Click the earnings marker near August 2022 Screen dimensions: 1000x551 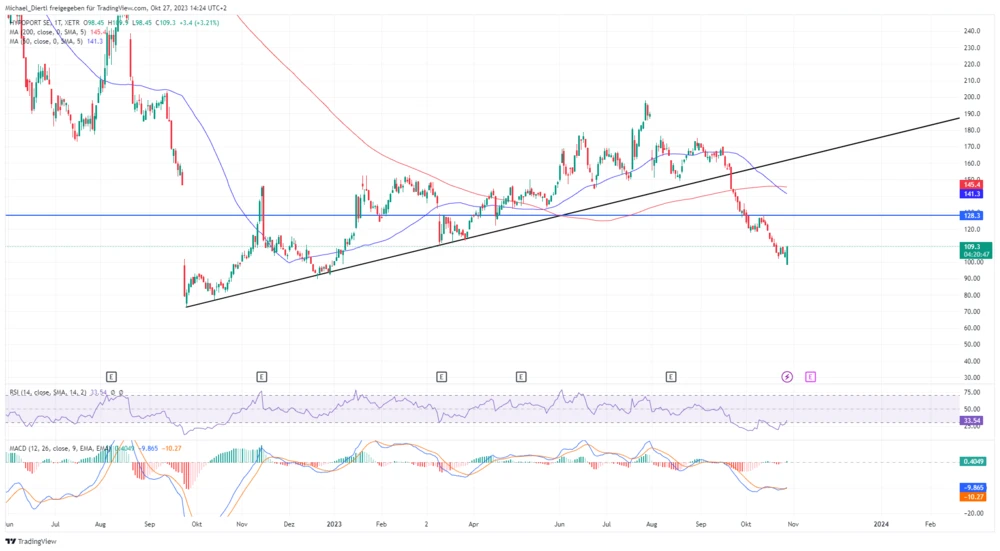[111, 376]
